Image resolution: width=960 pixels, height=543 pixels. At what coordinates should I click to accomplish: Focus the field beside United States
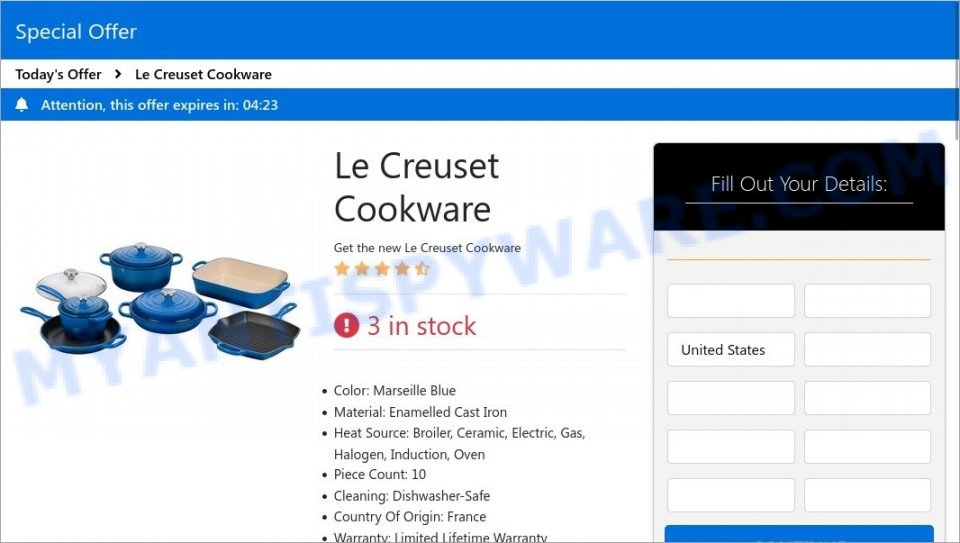[x=868, y=350]
